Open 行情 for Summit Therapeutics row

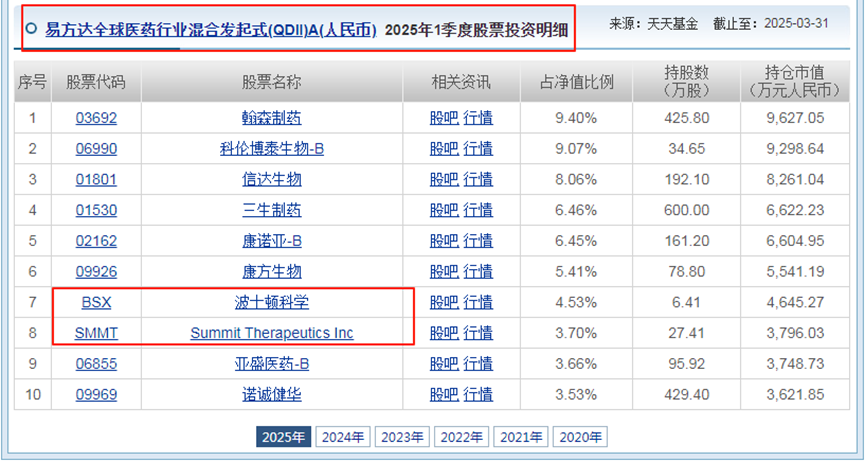[478, 334]
